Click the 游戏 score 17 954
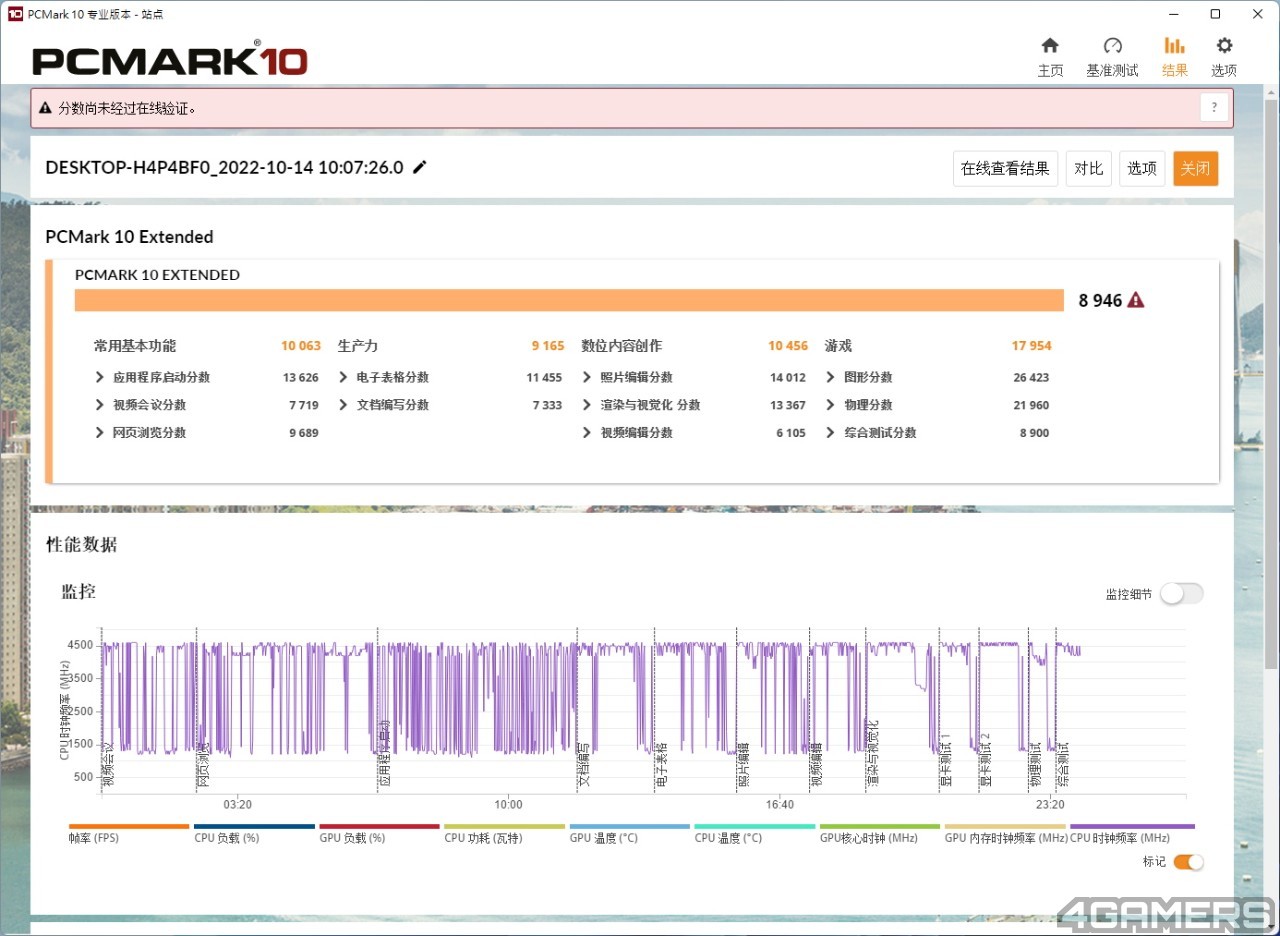1280x936 pixels. click(x=1032, y=346)
